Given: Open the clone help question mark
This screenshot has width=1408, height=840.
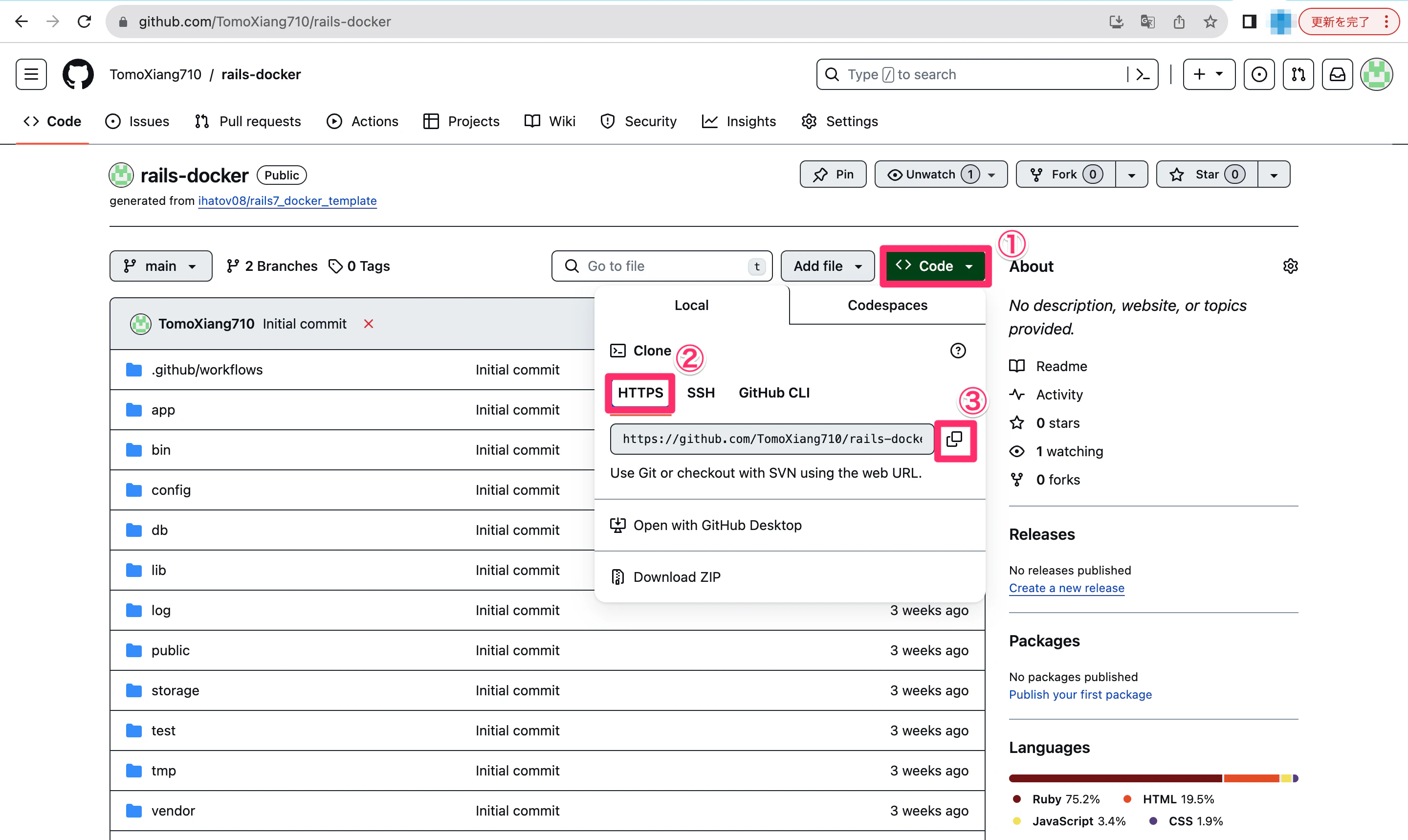Looking at the screenshot, I should click(958, 351).
